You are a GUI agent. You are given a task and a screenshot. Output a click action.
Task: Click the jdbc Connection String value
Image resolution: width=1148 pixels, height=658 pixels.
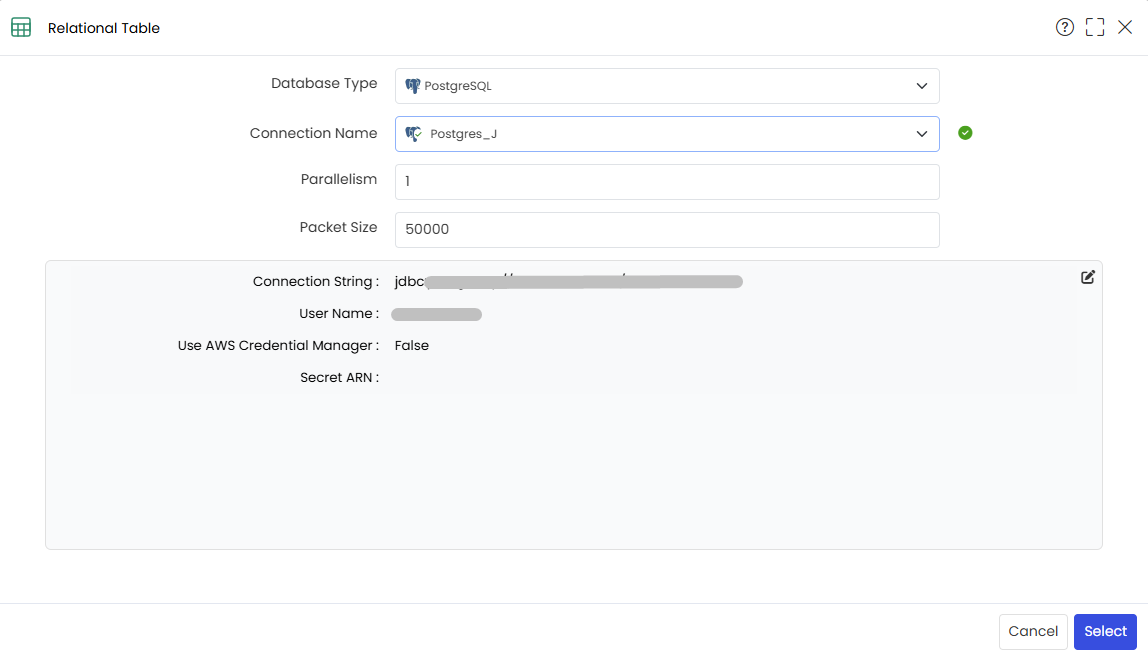click(568, 282)
